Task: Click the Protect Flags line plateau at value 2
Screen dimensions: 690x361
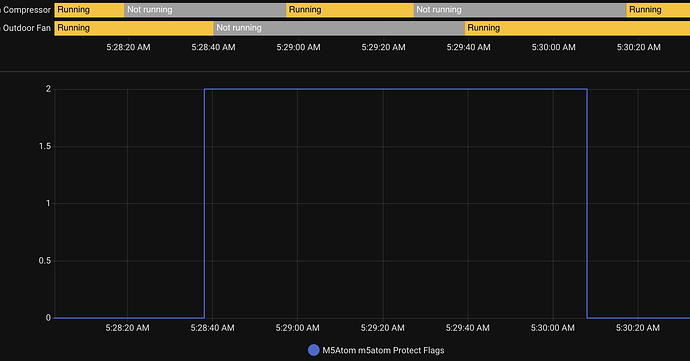Action: coord(396,89)
